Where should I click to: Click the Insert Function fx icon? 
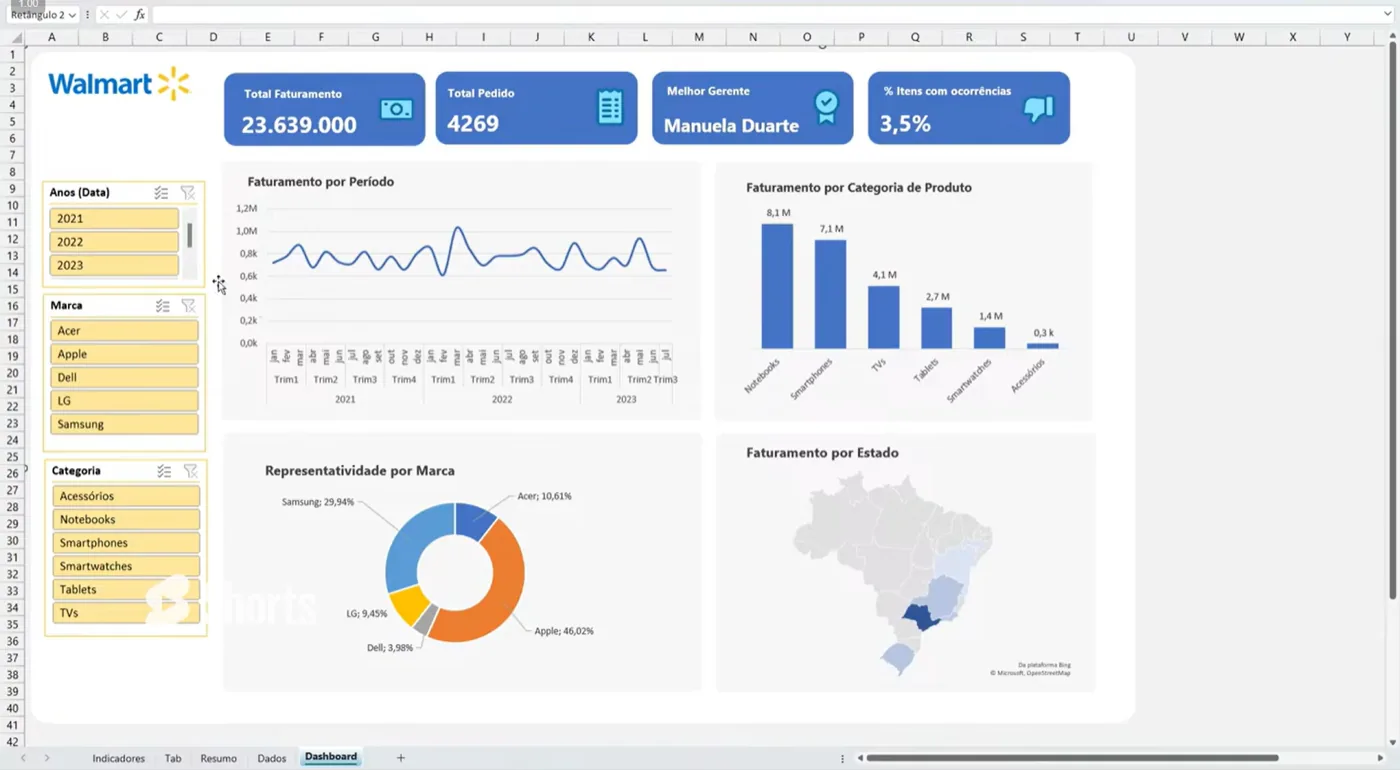139,15
